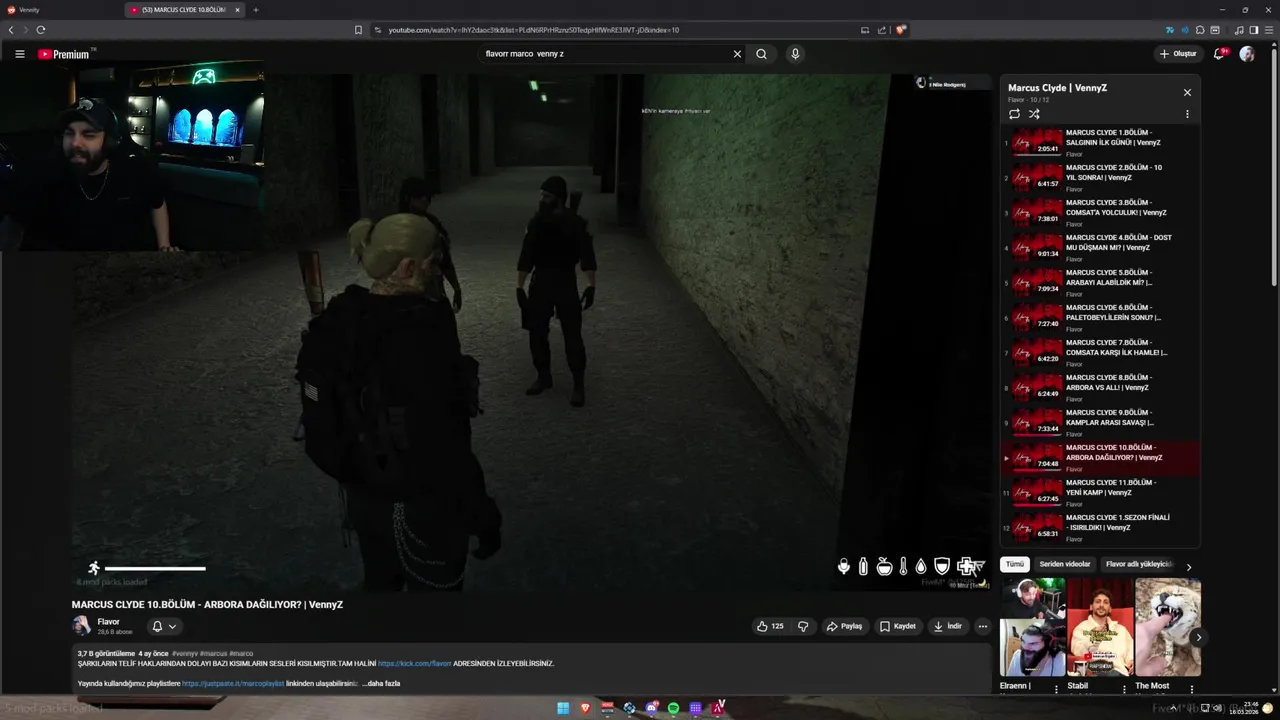The image size is (1280, 720).
Task: Open Brave browser from taskbar
Action: point(587,708)
